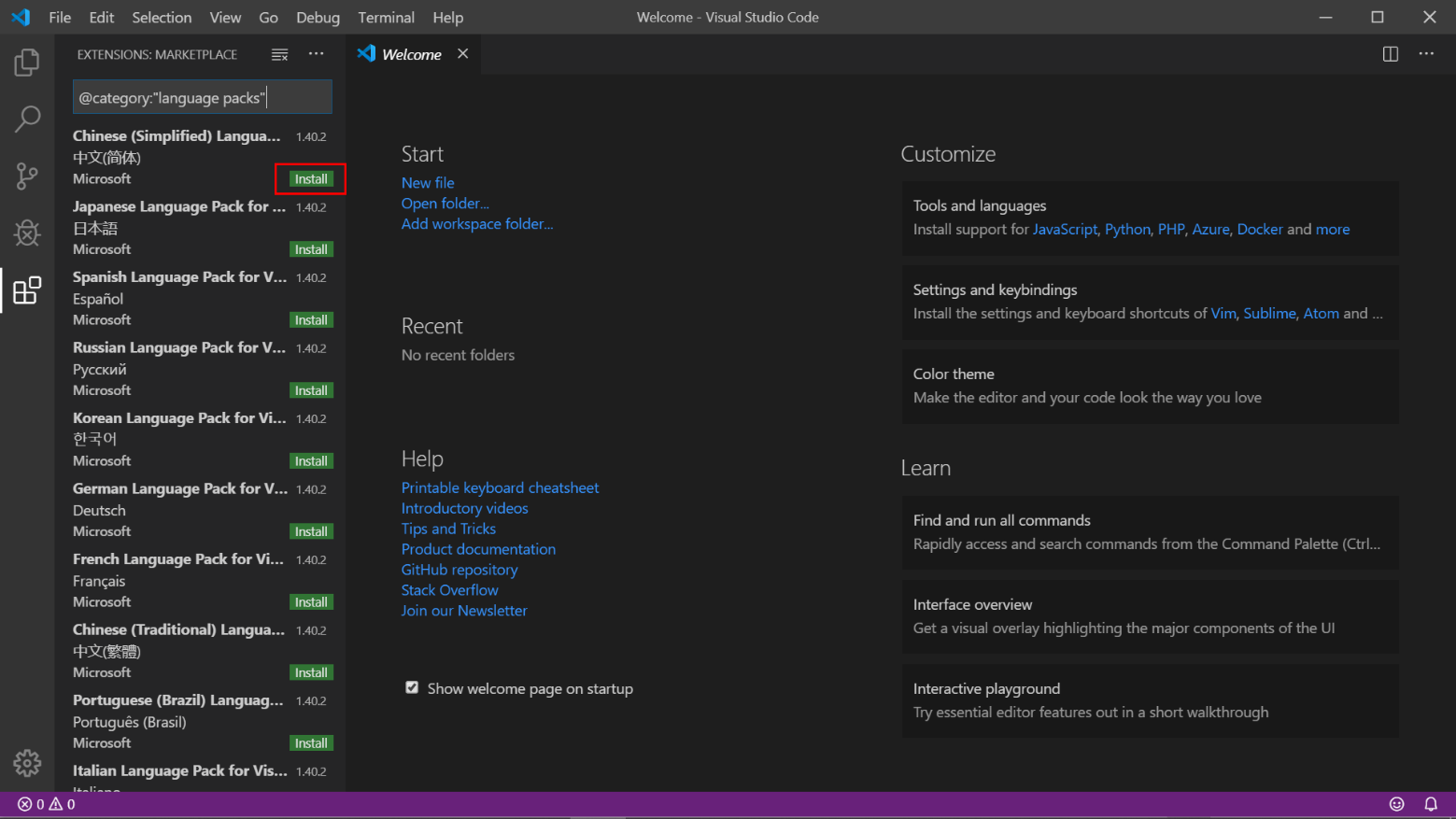The width and height of the screenshot is (1456, 819).
Task: Open the Debug view icon
Action: coord(27,233)
